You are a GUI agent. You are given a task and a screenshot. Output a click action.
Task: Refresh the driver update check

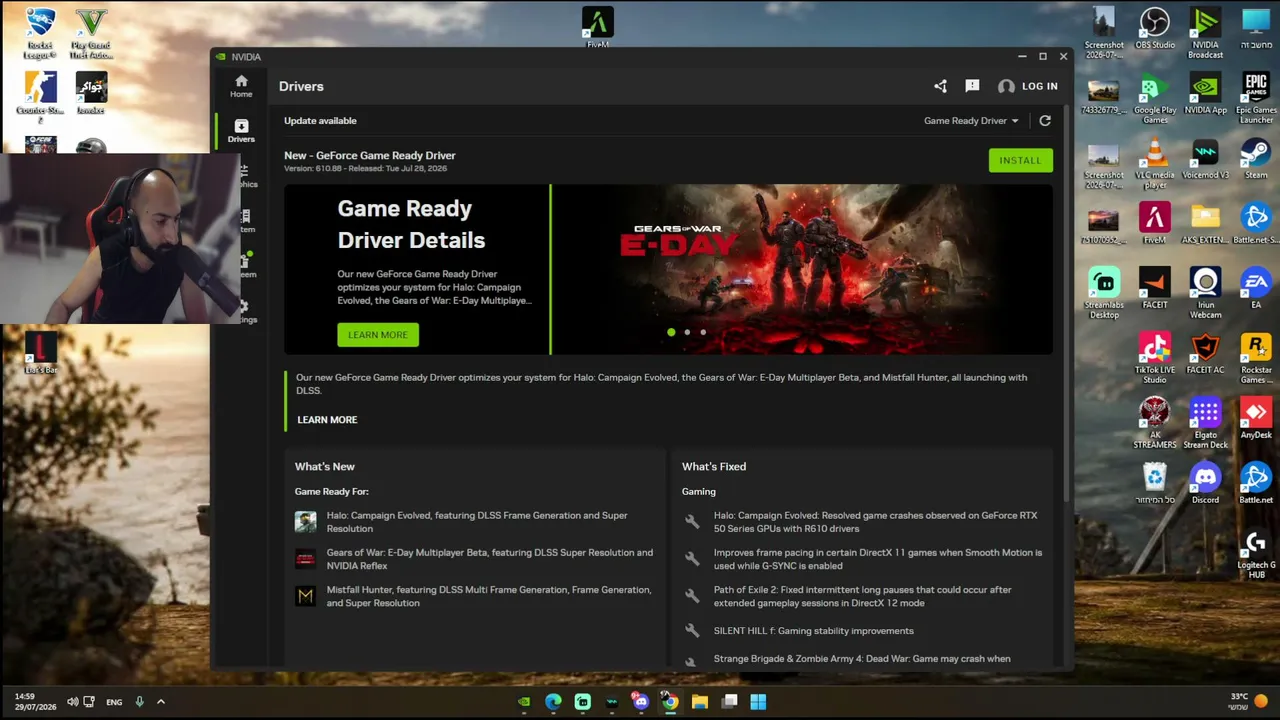(x=1045, y=121)
